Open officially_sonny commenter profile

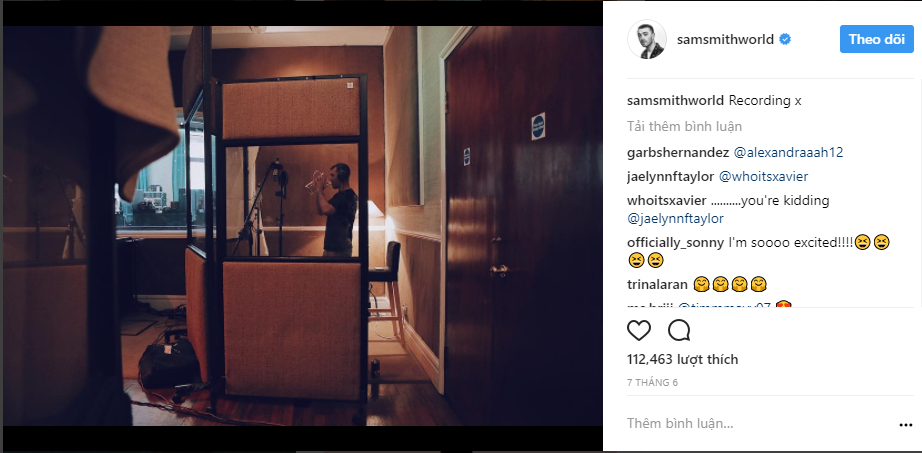(x=676, y=242)
